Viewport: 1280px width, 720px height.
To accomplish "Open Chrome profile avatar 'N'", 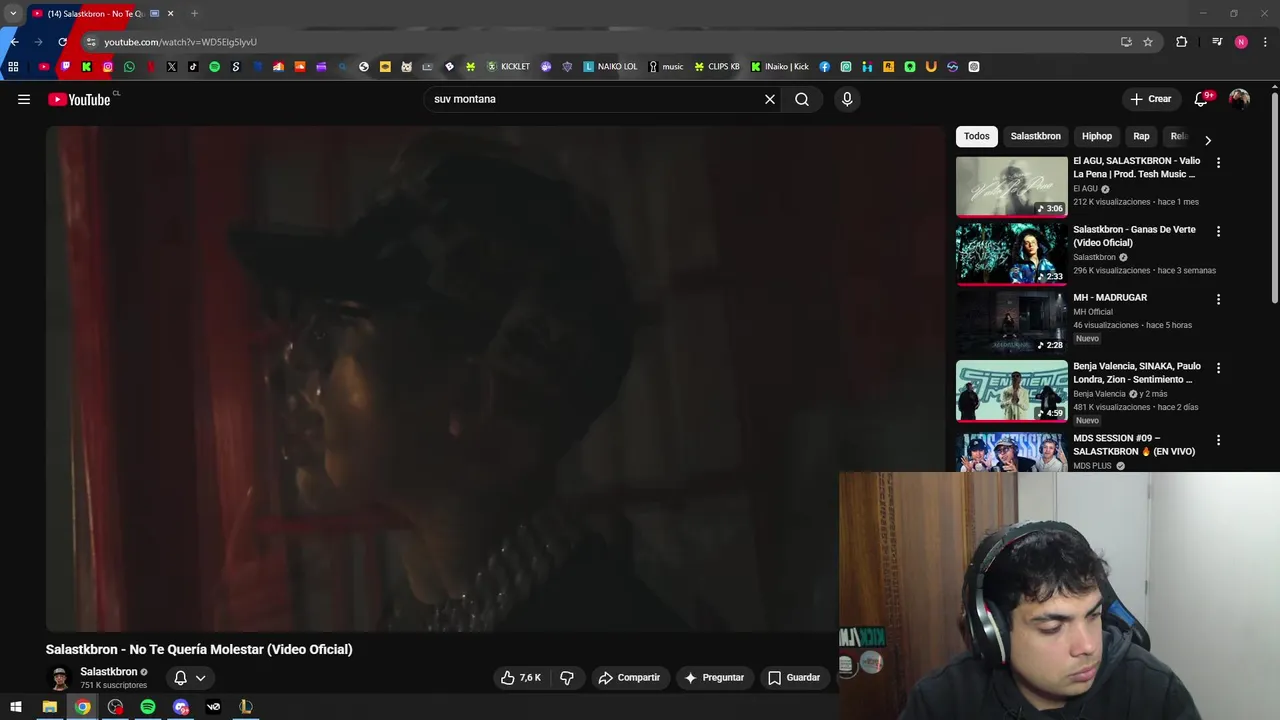I will tap(1241, 42).
